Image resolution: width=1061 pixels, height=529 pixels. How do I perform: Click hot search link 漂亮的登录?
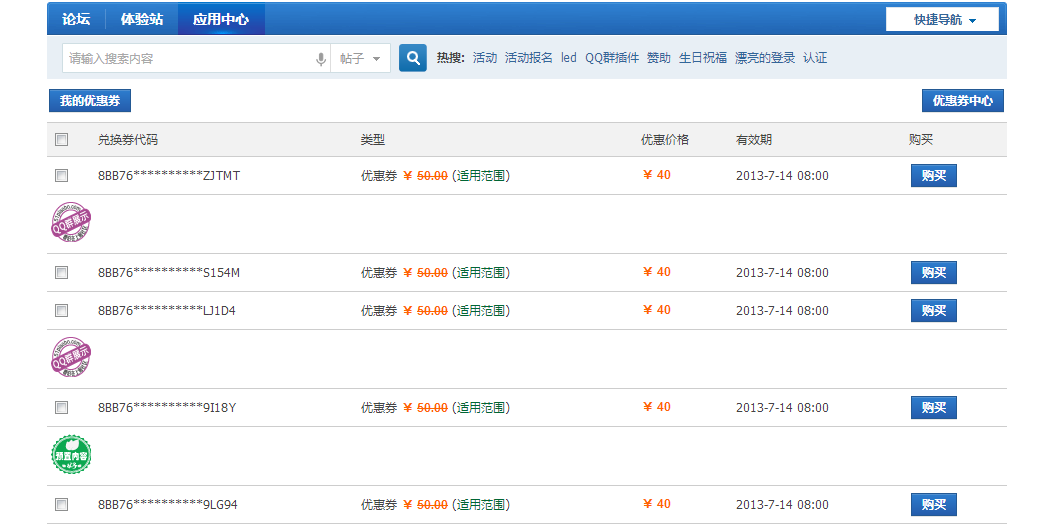click(765, 58)
